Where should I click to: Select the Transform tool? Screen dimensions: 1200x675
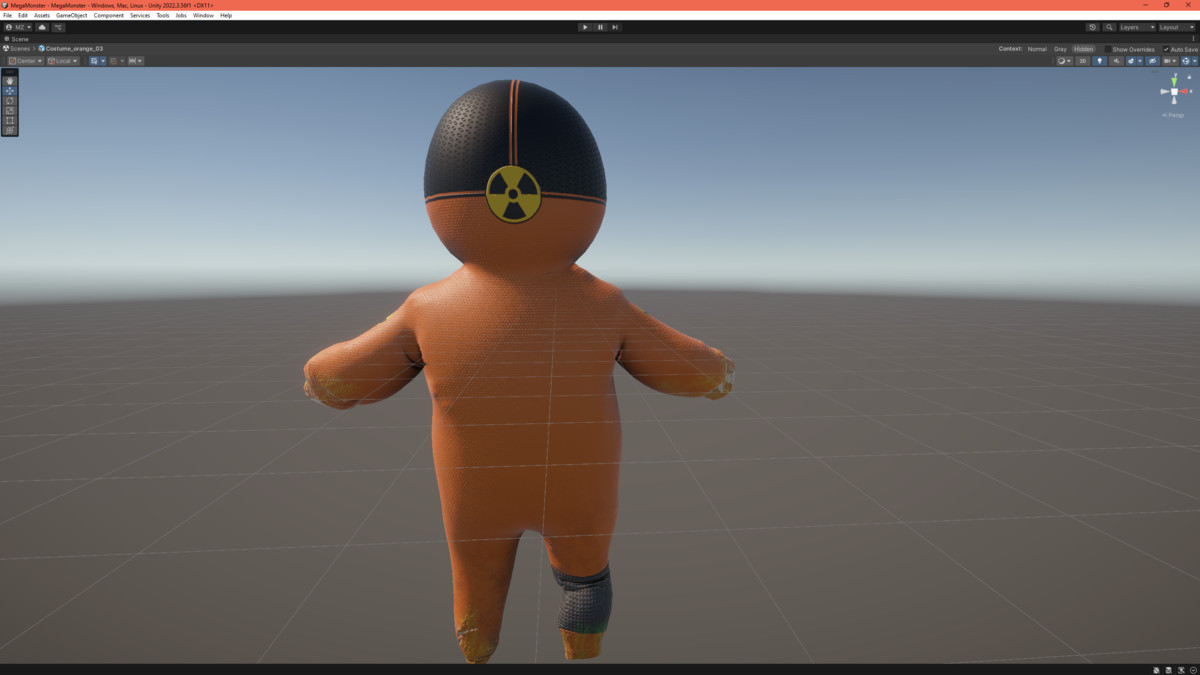pyautogui.click(x=10, y=131)
